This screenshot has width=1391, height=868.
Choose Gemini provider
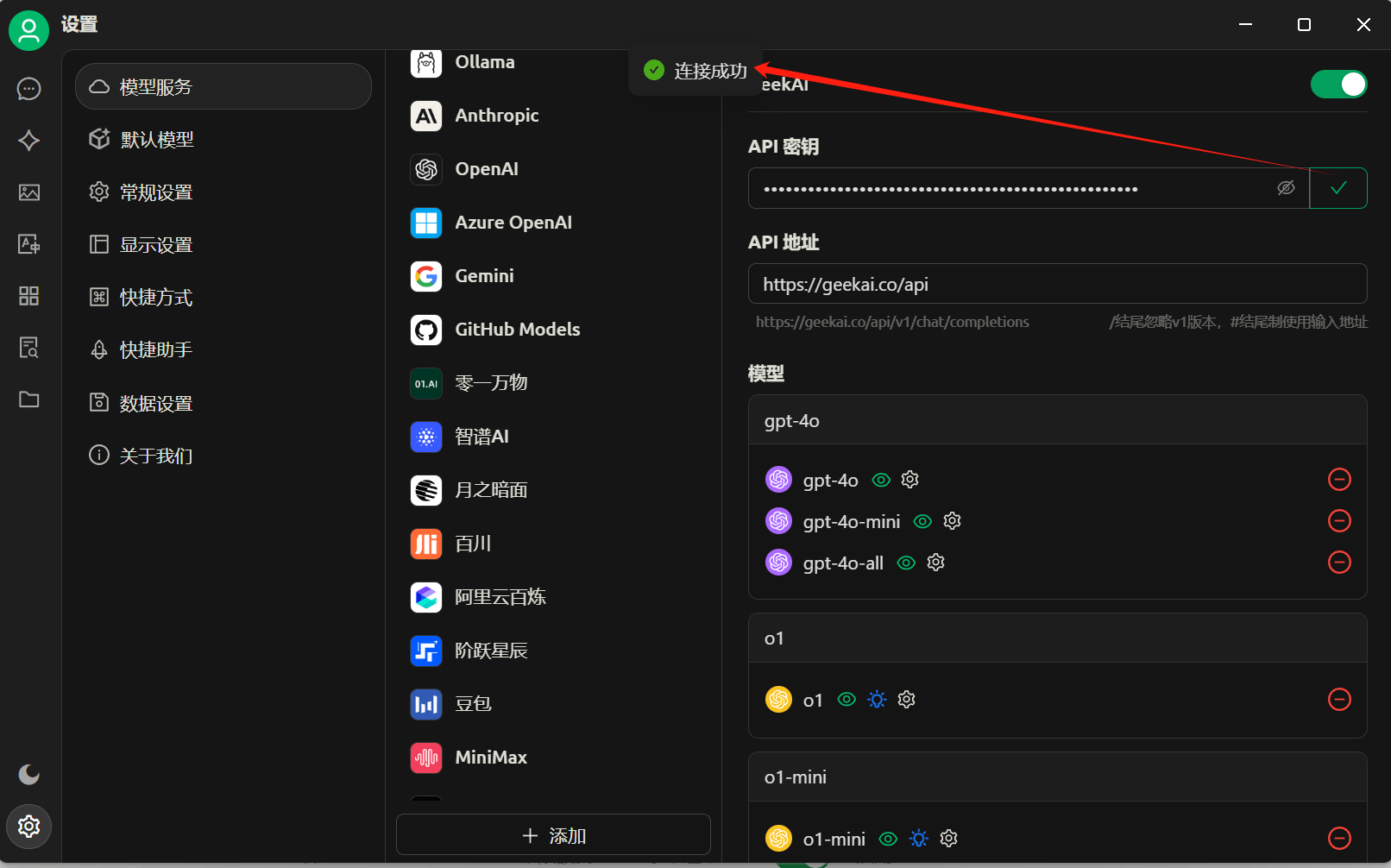[x=553, y=276]
